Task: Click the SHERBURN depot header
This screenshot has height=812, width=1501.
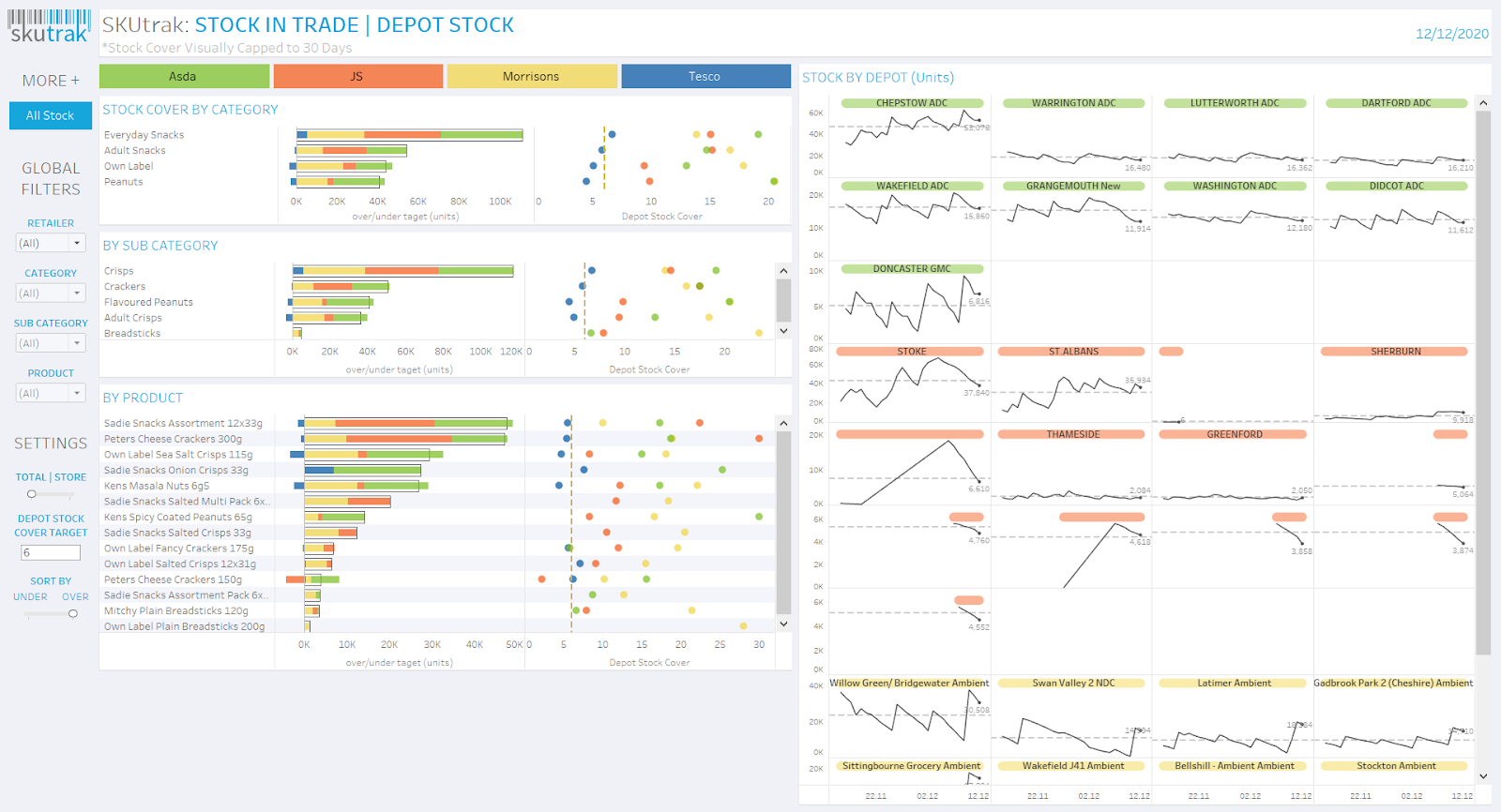Action: click(x=1395, y=352)
